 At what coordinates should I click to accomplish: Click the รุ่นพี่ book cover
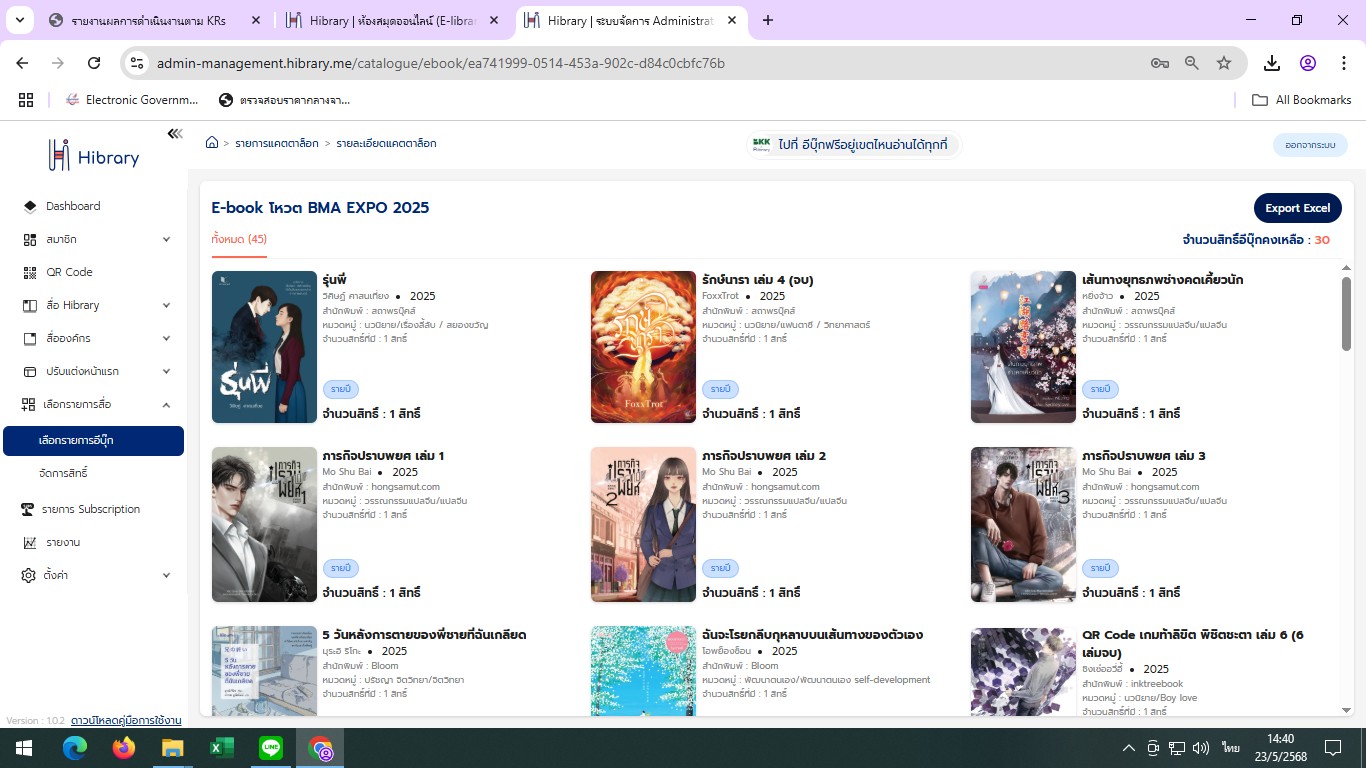coord(264,347)
